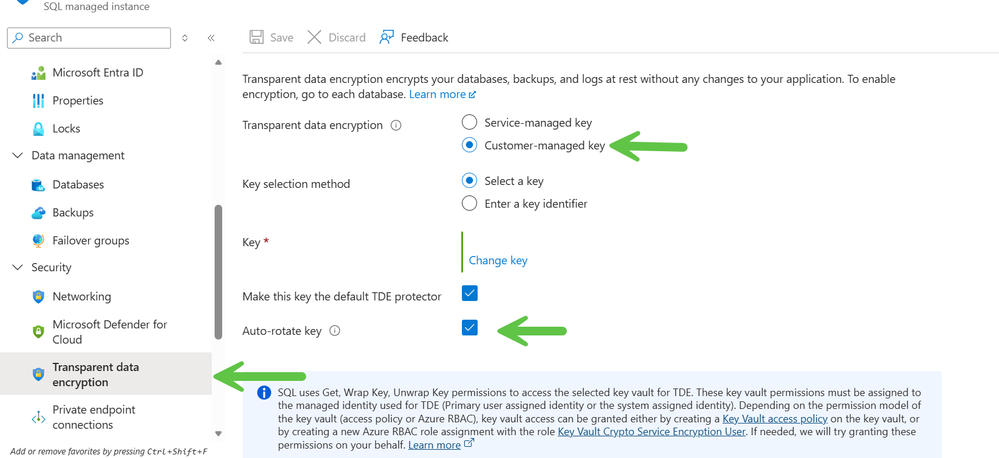The image size is (999, 458).
Task: Open Transparent data encryption menu item
Action: coord(106,375)
